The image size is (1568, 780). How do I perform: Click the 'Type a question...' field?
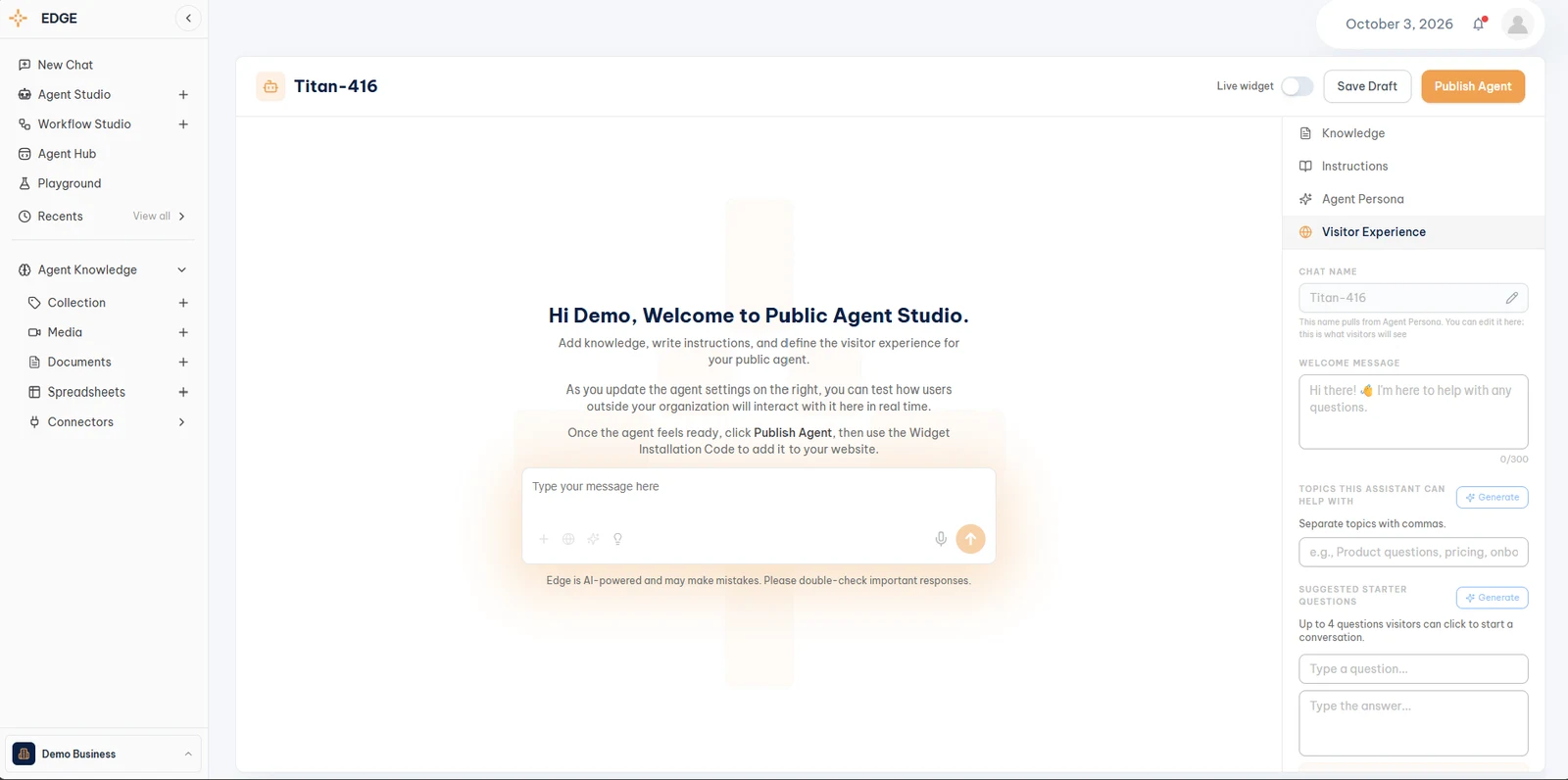click(1413, 669)
